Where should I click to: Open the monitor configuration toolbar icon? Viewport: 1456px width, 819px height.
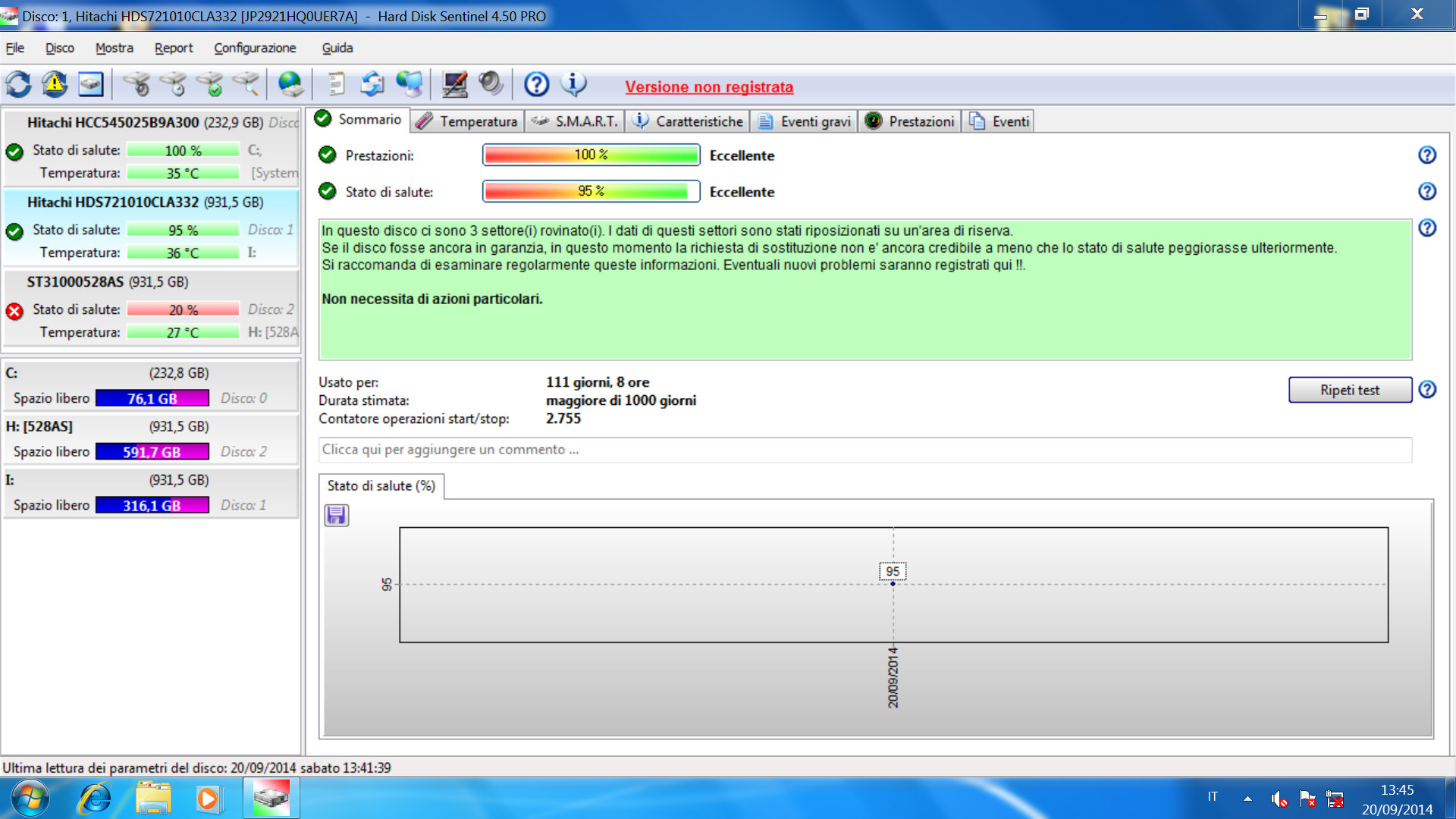click(454, 84)
